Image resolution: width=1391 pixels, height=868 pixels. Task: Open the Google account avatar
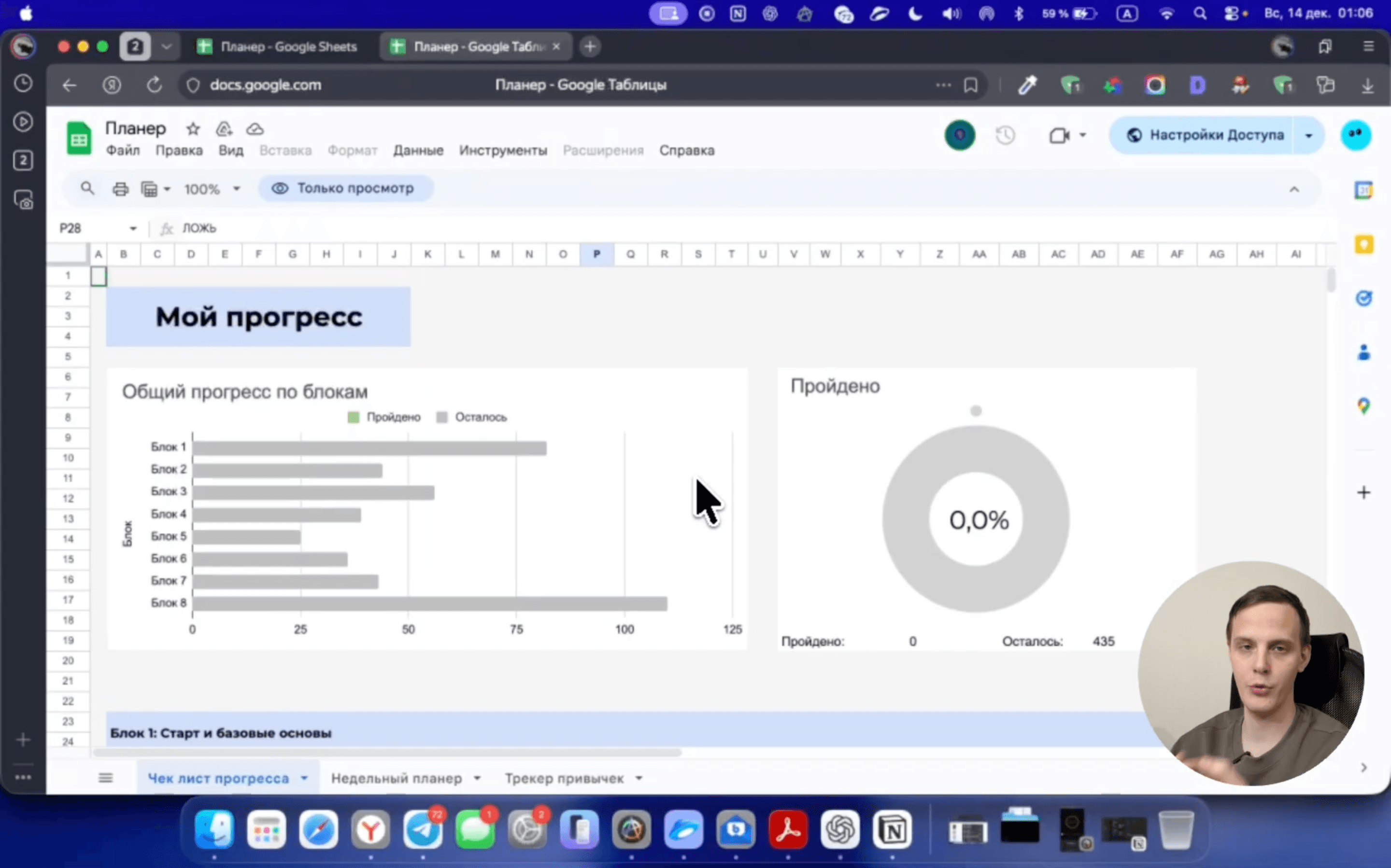(x=1356, y=135)
